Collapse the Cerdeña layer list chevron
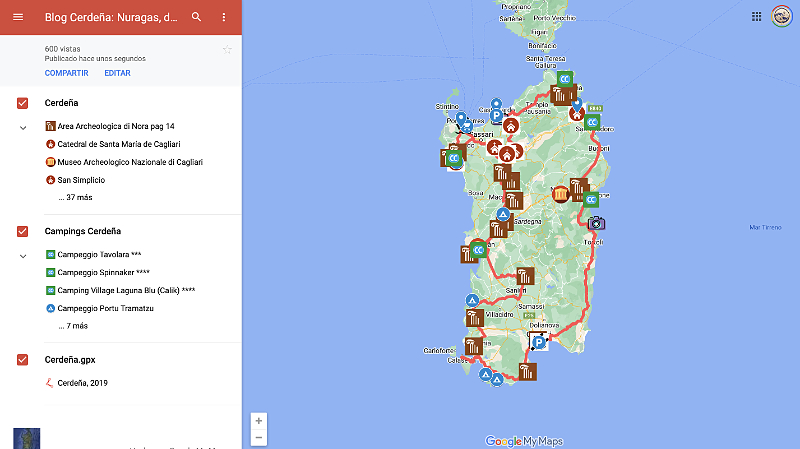800x449 pixels. [x=23, y=128]
